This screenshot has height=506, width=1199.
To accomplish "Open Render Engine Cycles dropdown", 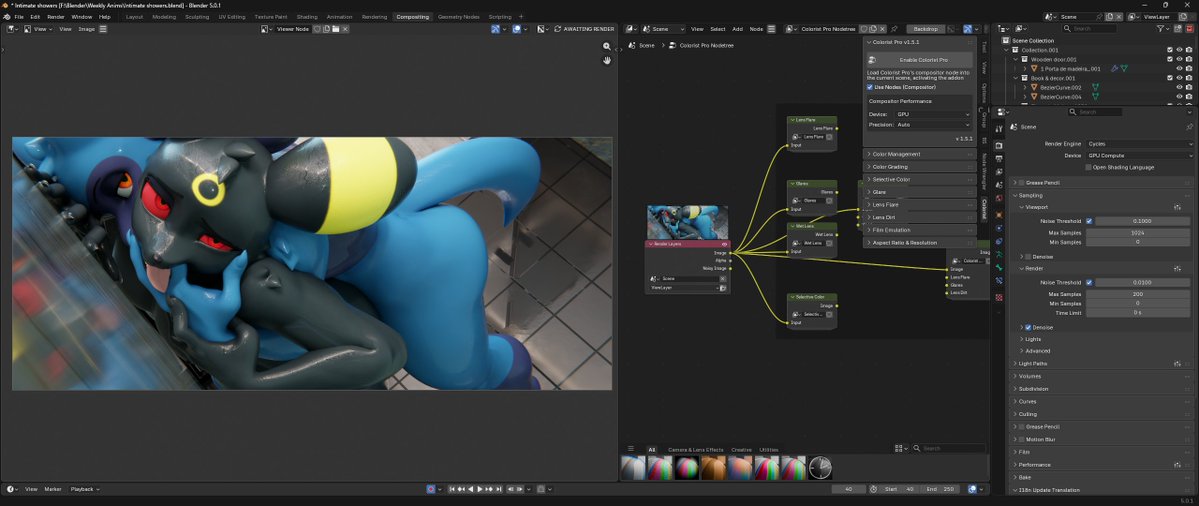I will click(x=1139, y=144).
